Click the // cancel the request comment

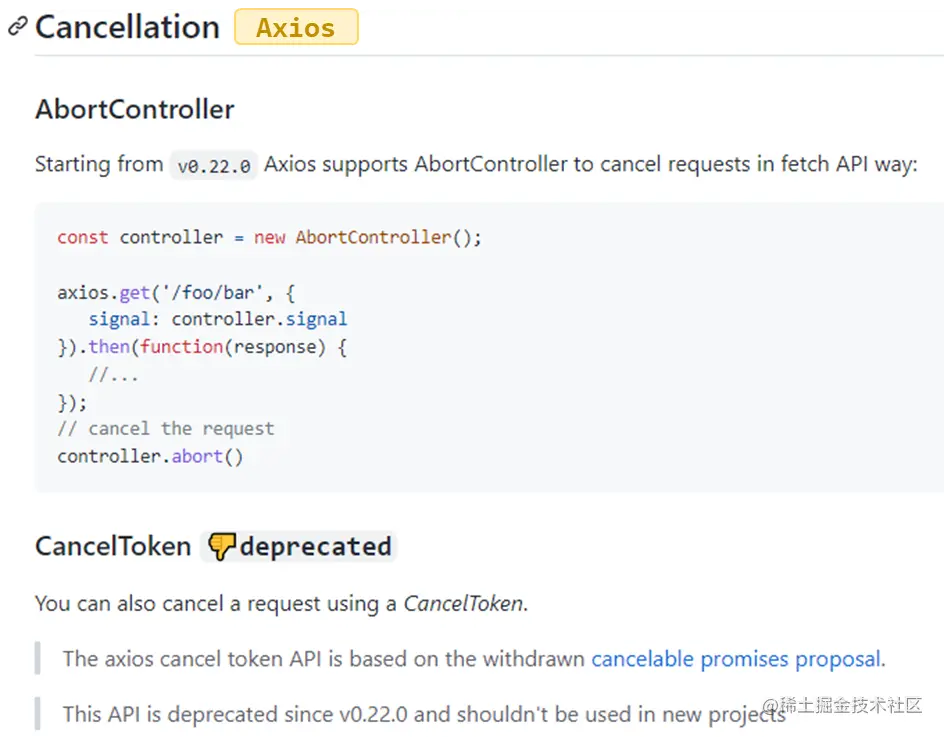coord(166,429)
